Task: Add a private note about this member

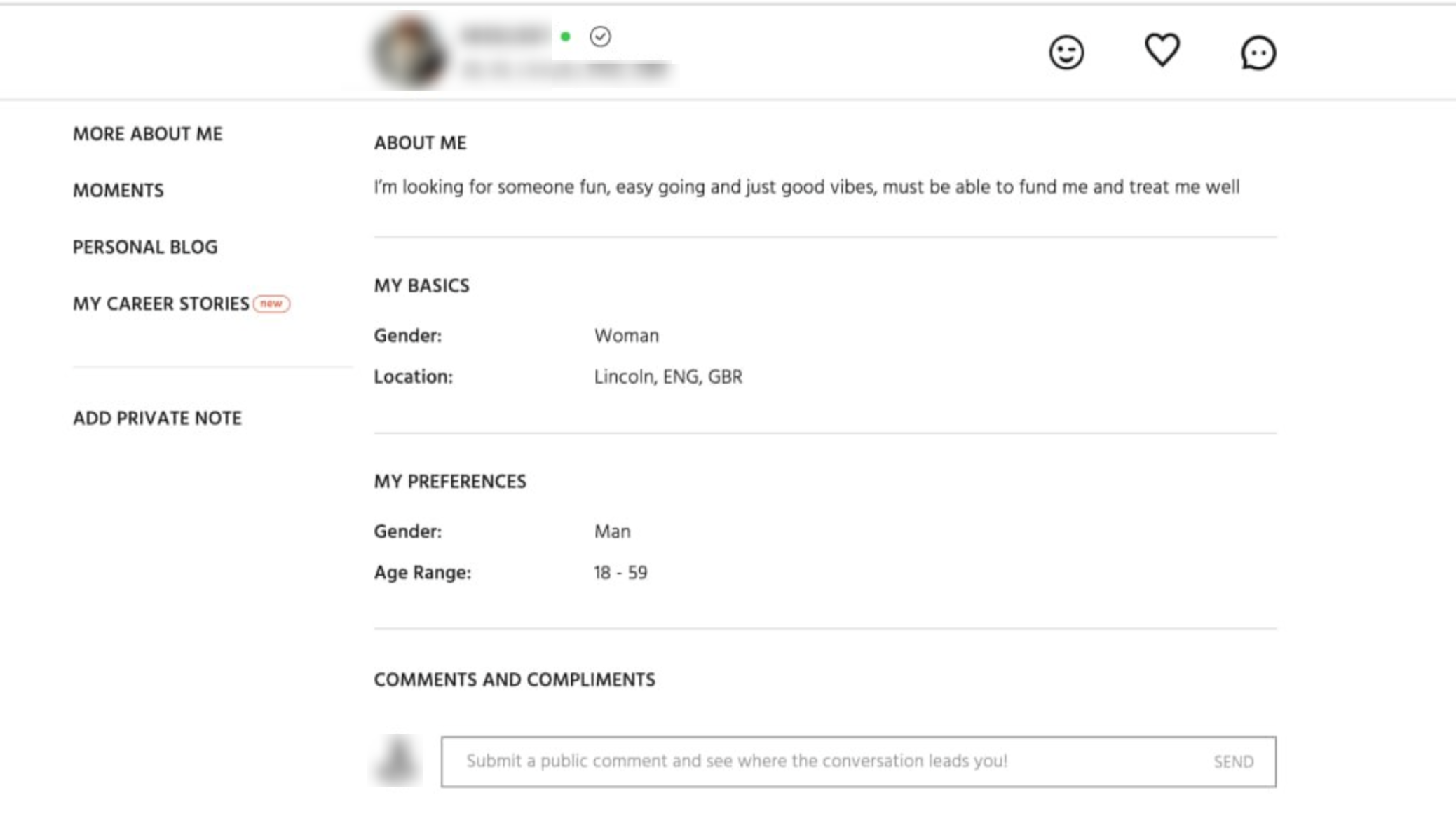Action: [x=157, y=418]
